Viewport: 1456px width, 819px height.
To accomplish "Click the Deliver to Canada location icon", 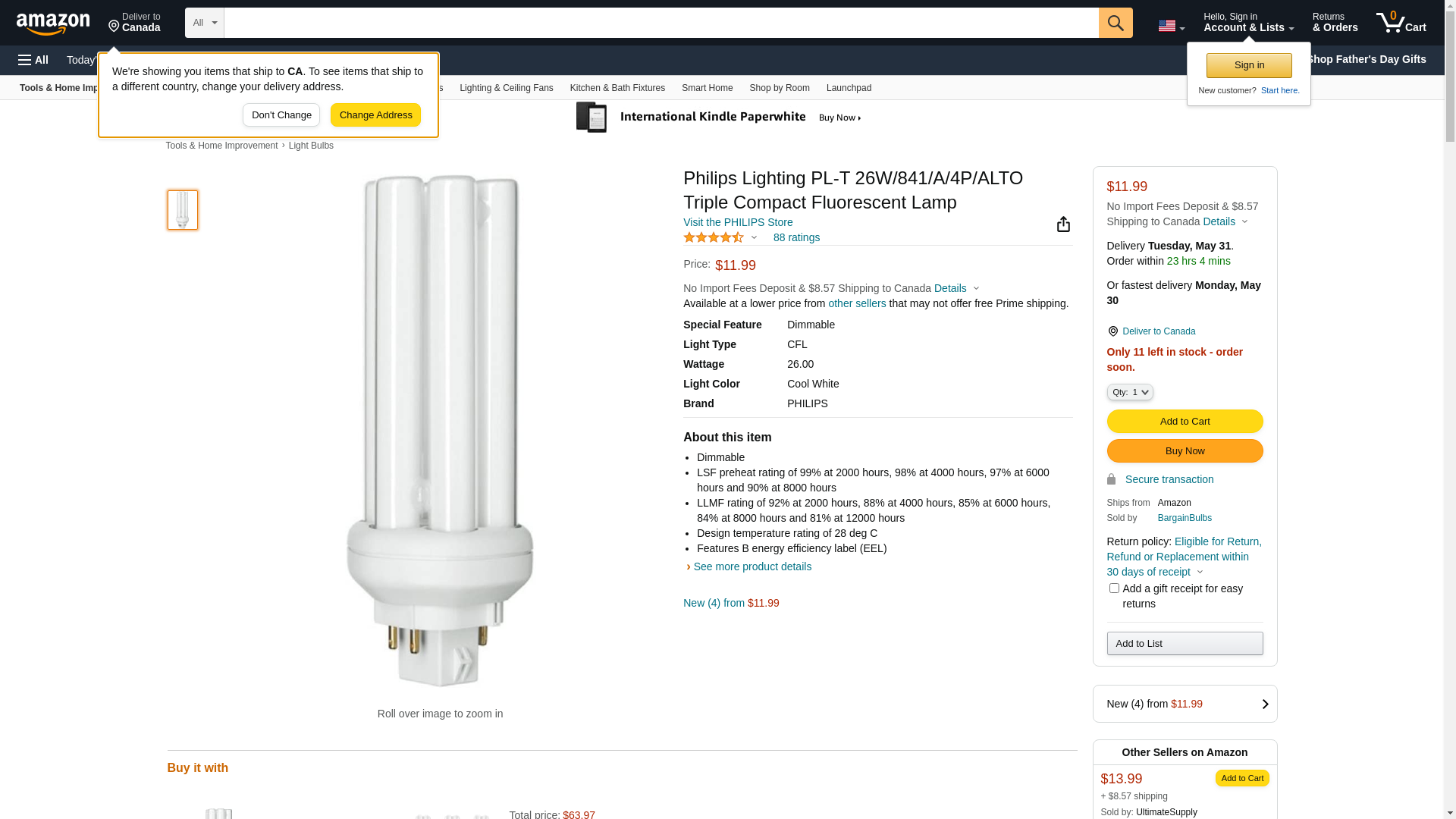I will 1112,331.
